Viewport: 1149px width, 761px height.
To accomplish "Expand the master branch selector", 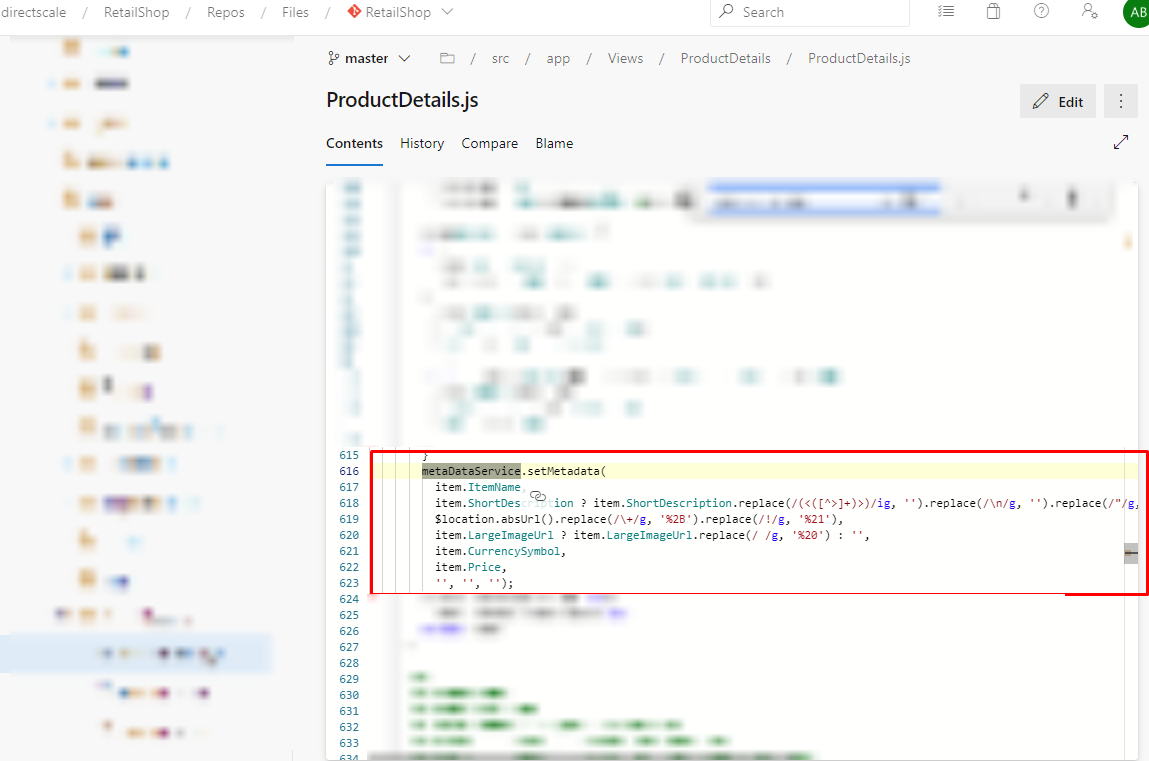I will (369, 58).
